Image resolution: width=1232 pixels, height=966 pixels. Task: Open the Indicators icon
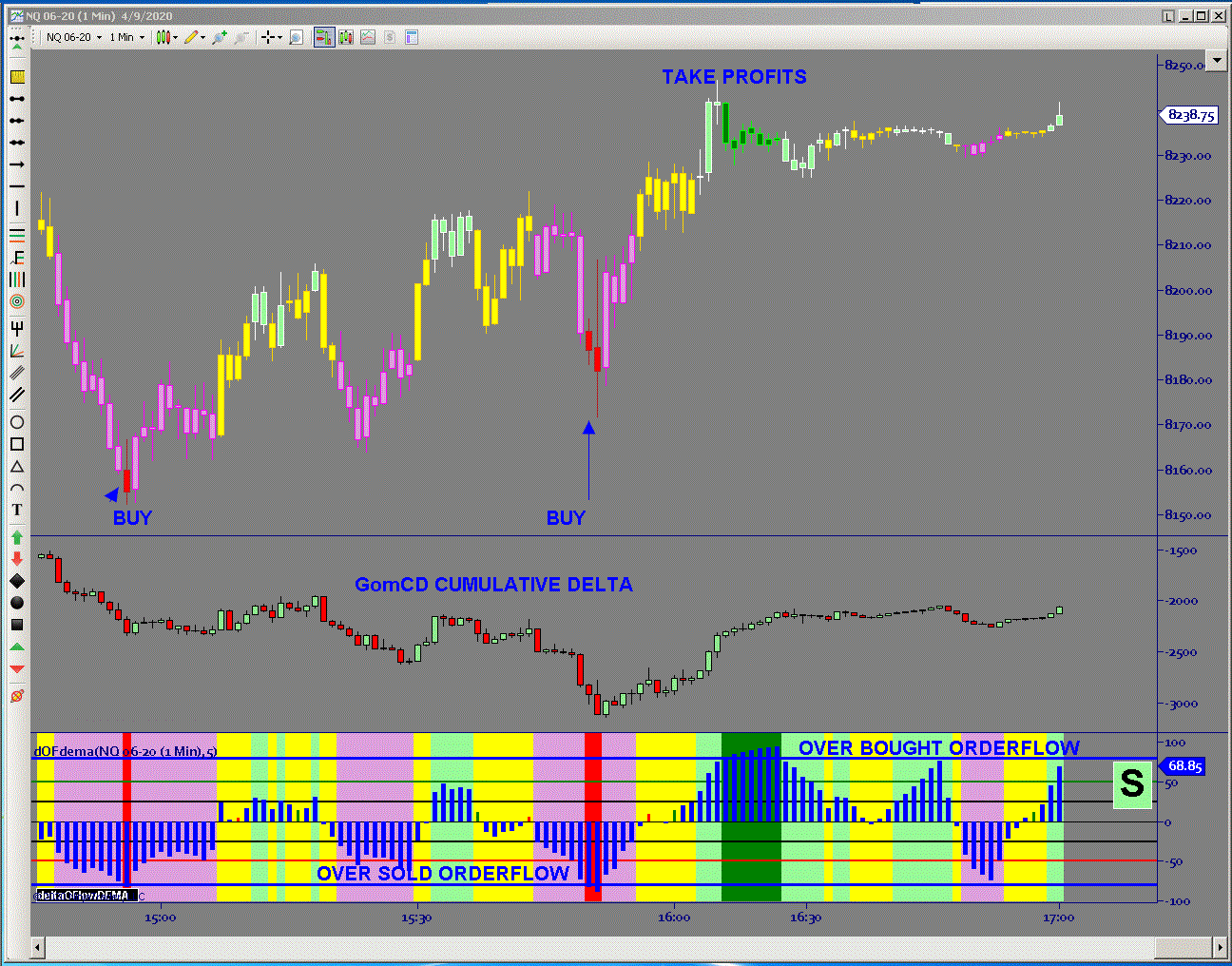point(368,37)
